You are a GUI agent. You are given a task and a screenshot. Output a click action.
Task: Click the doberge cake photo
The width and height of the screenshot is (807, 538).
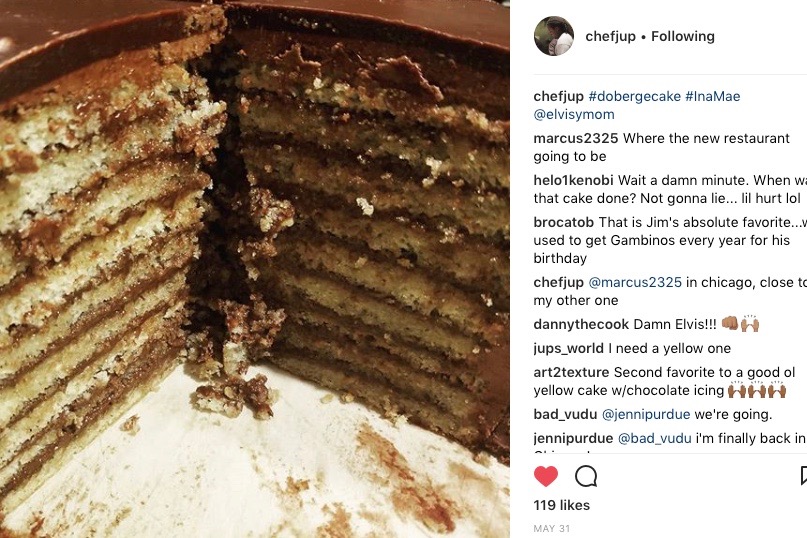(x=255, y=269)
